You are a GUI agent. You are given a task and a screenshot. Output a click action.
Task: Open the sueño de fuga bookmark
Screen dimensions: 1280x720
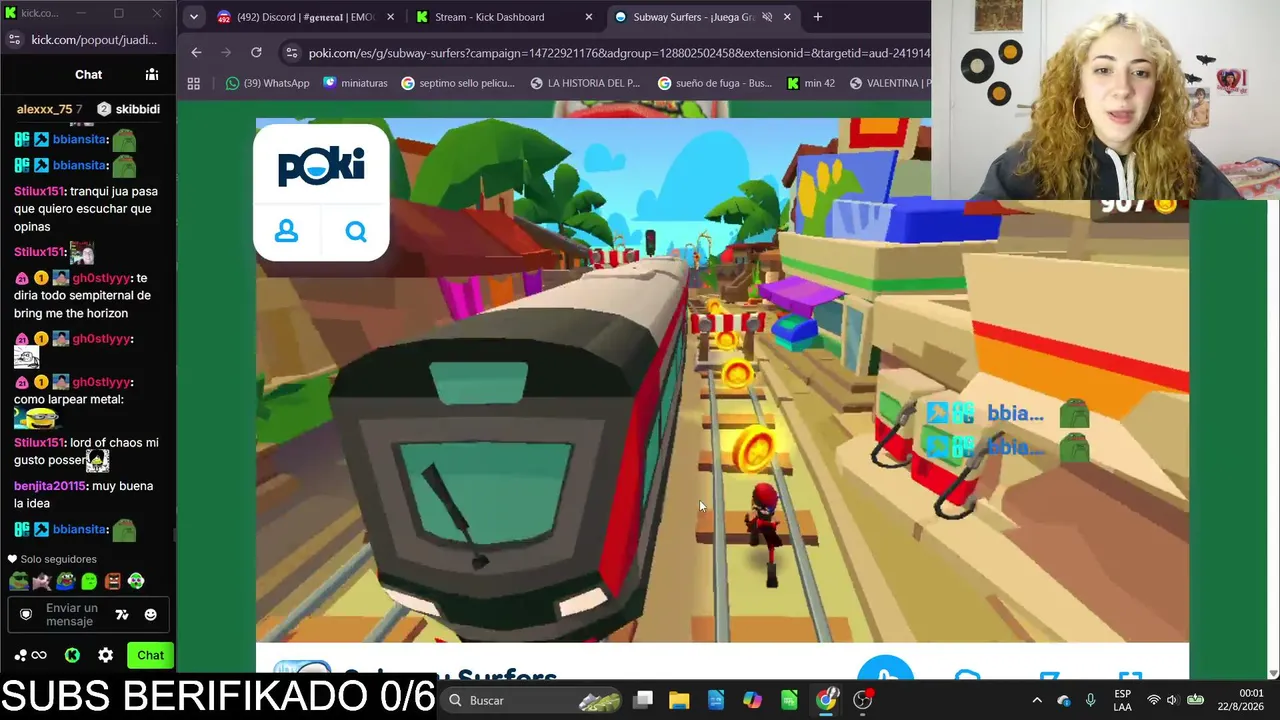715,83
